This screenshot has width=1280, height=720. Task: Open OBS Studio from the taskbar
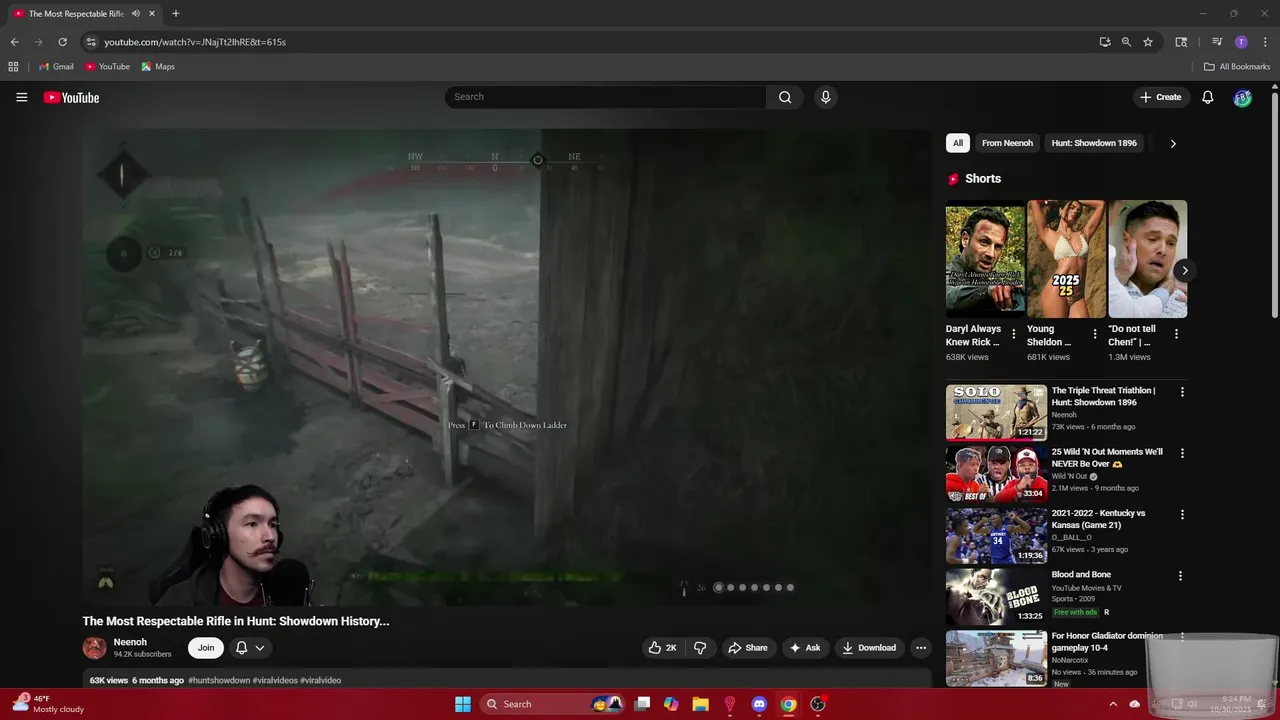pos(817,704)
